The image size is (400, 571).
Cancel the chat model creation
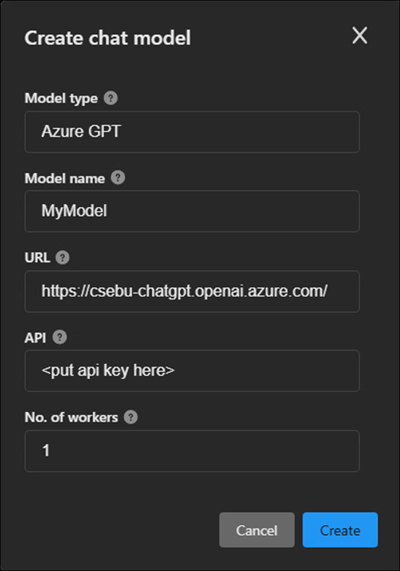coord(257,530)
